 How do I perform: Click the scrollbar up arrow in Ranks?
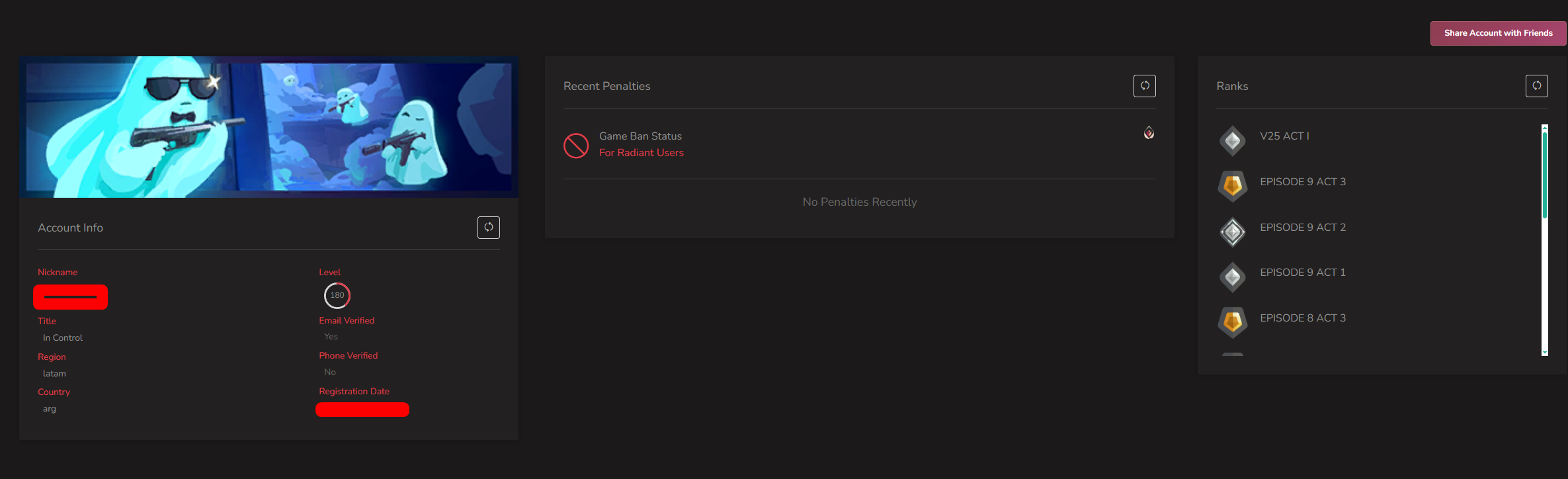tap(1545, 127)
